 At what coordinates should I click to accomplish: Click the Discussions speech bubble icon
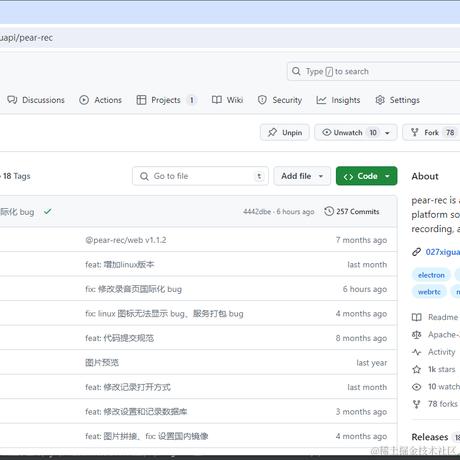tap(12, 100)
